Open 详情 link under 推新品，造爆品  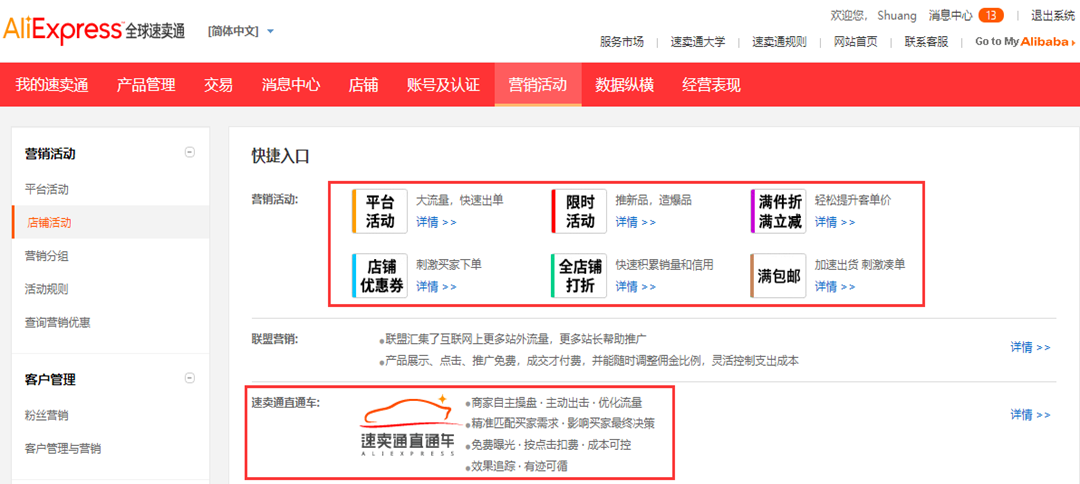635,222
